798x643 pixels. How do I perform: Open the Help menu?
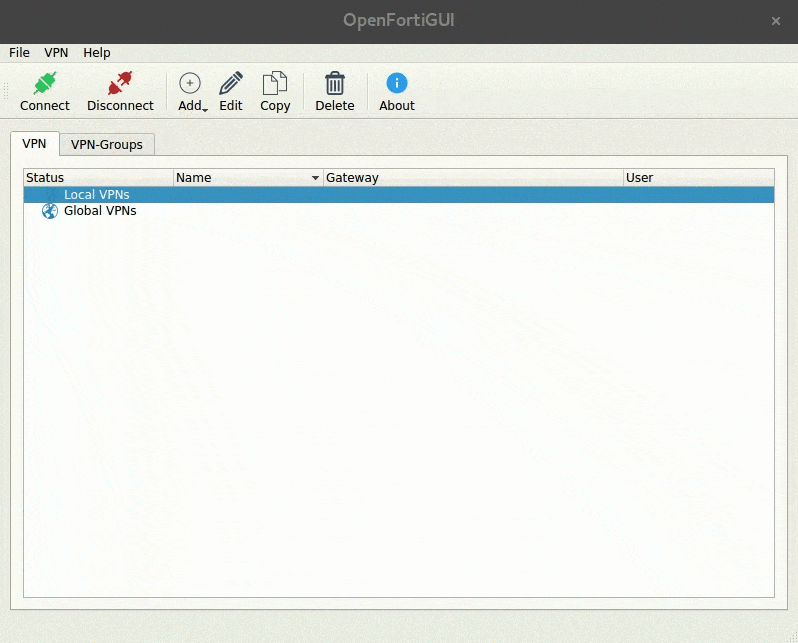pyautogui.click(x=97, y=53)
